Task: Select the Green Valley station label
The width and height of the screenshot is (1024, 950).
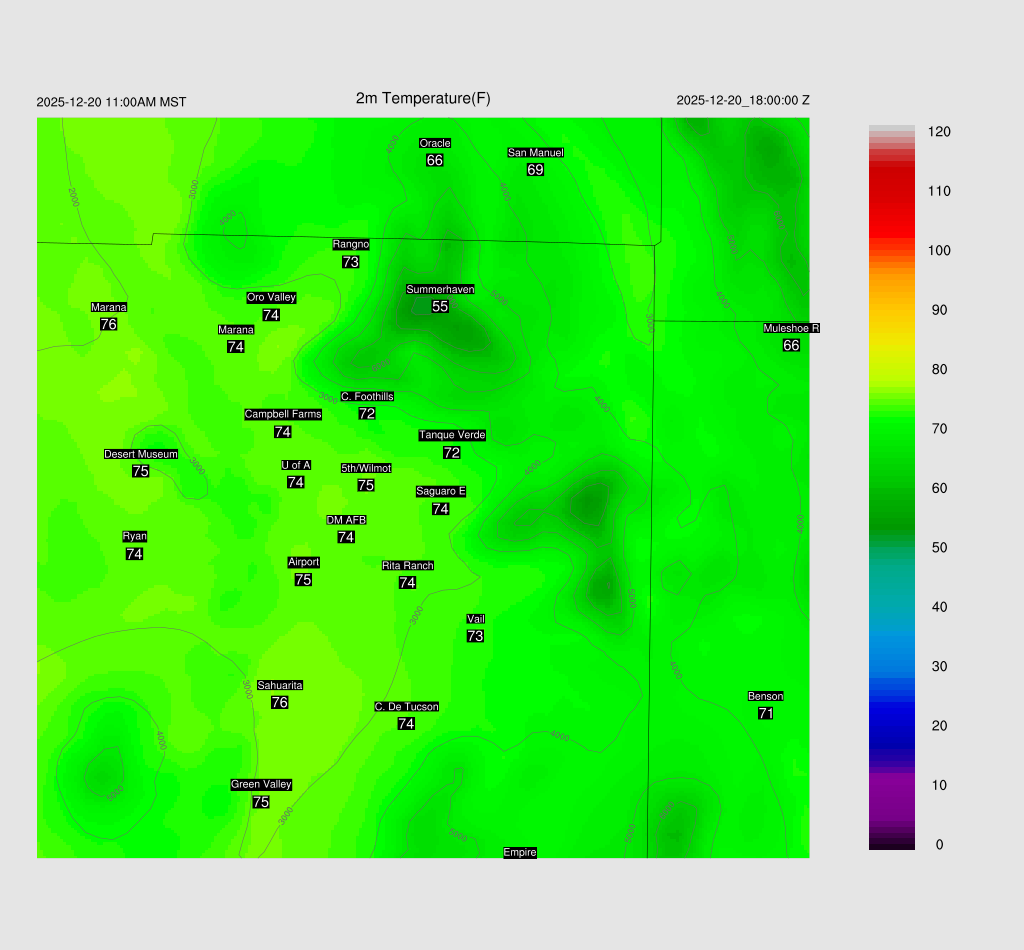Action: (x=261, y=785)
